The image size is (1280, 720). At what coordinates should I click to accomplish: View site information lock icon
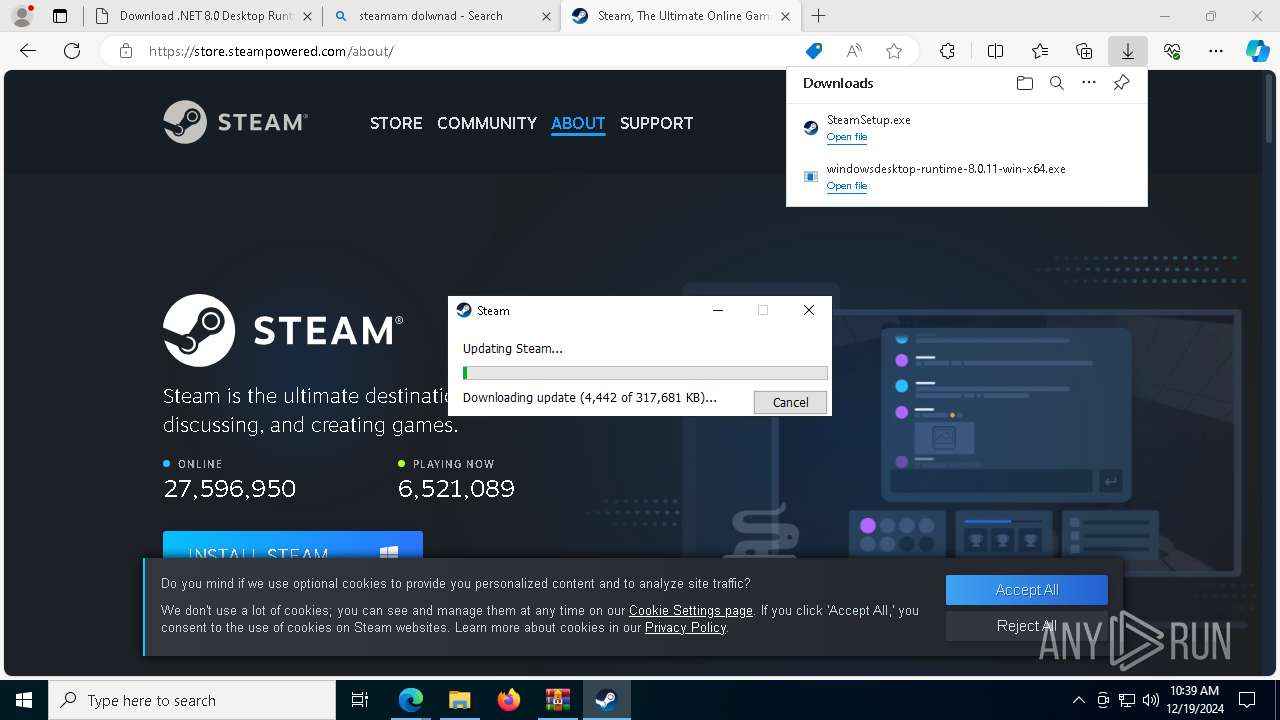[x=126, y=51]
